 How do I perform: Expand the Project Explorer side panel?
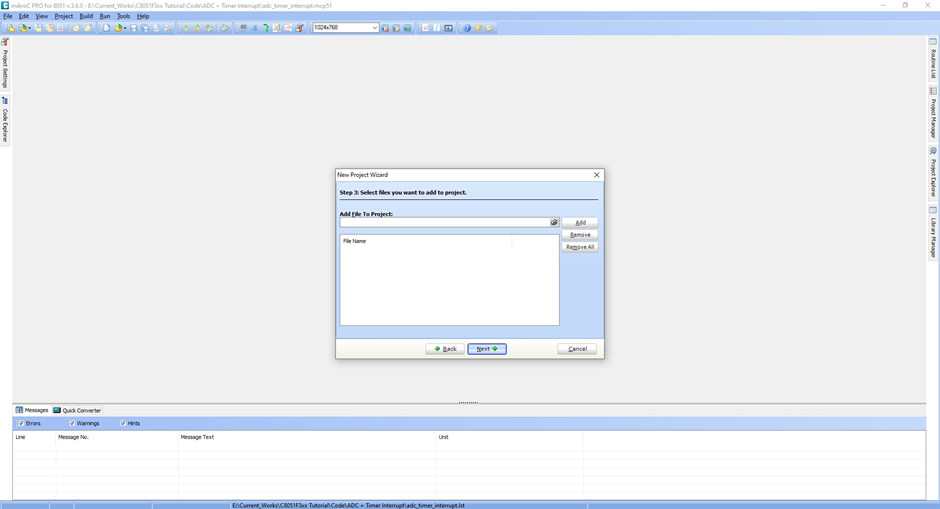[933, 173]
